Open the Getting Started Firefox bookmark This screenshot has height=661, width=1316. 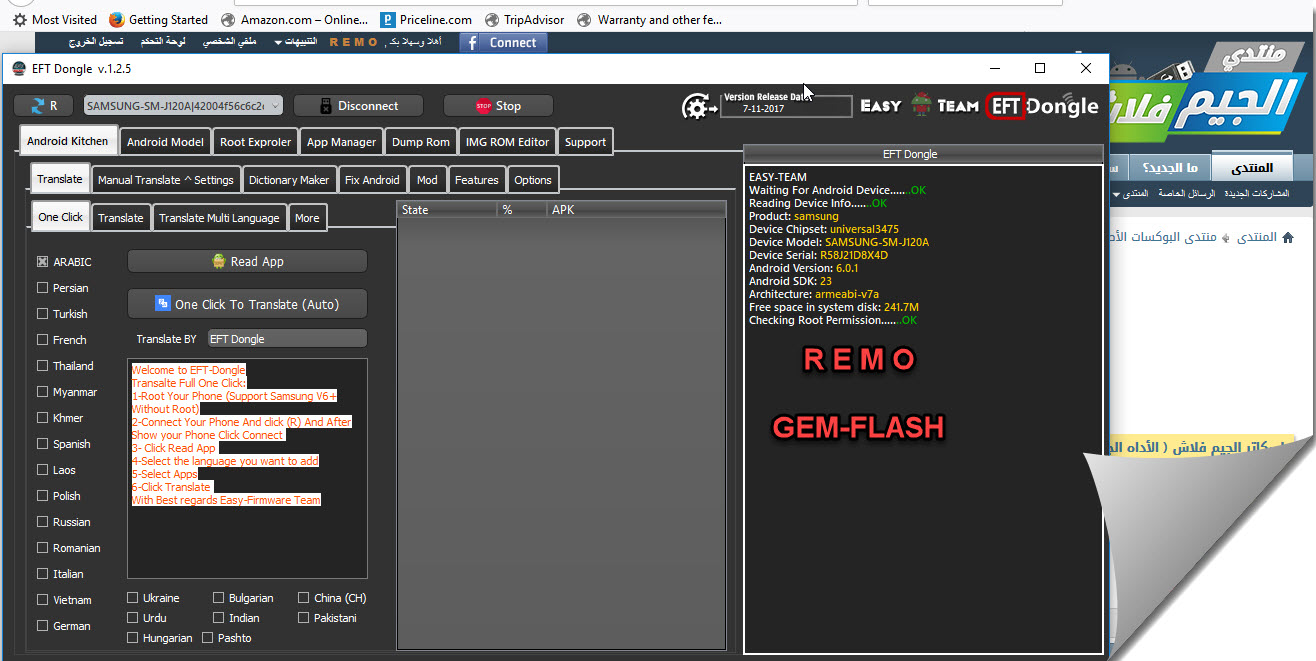pyautogui.click(x=158, y=19)
